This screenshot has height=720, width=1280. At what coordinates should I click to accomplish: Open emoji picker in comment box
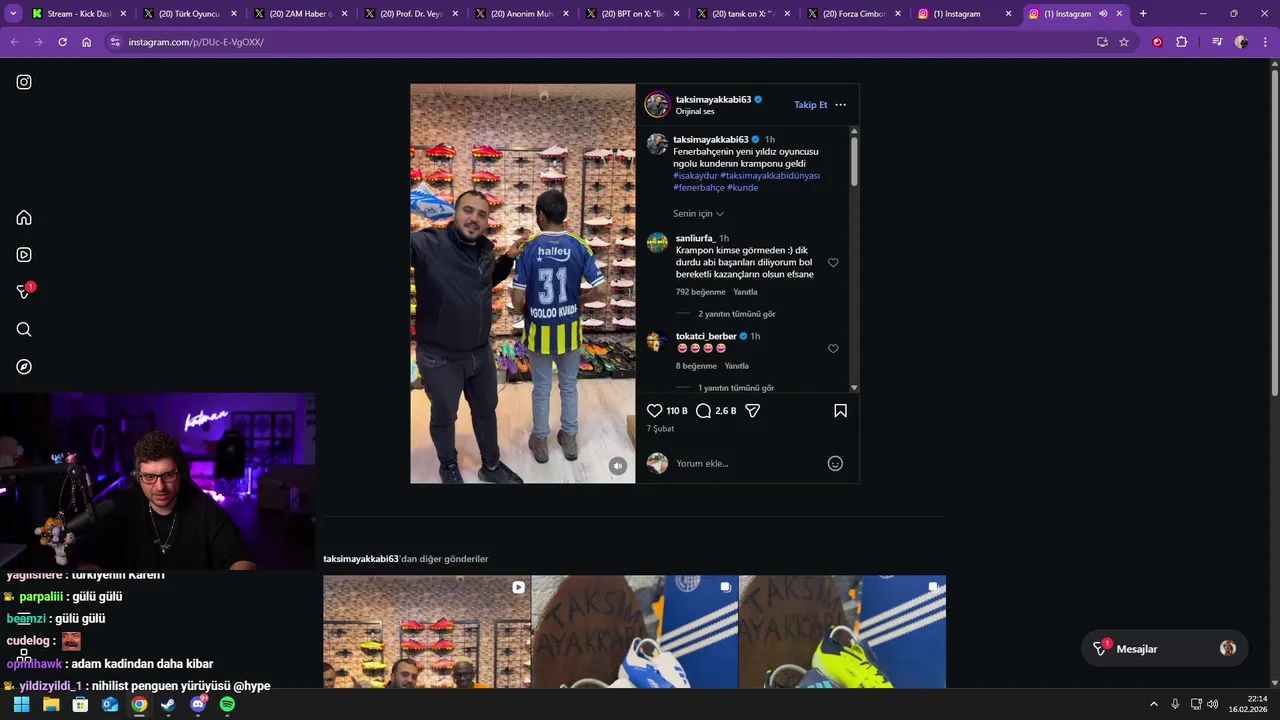835,463
